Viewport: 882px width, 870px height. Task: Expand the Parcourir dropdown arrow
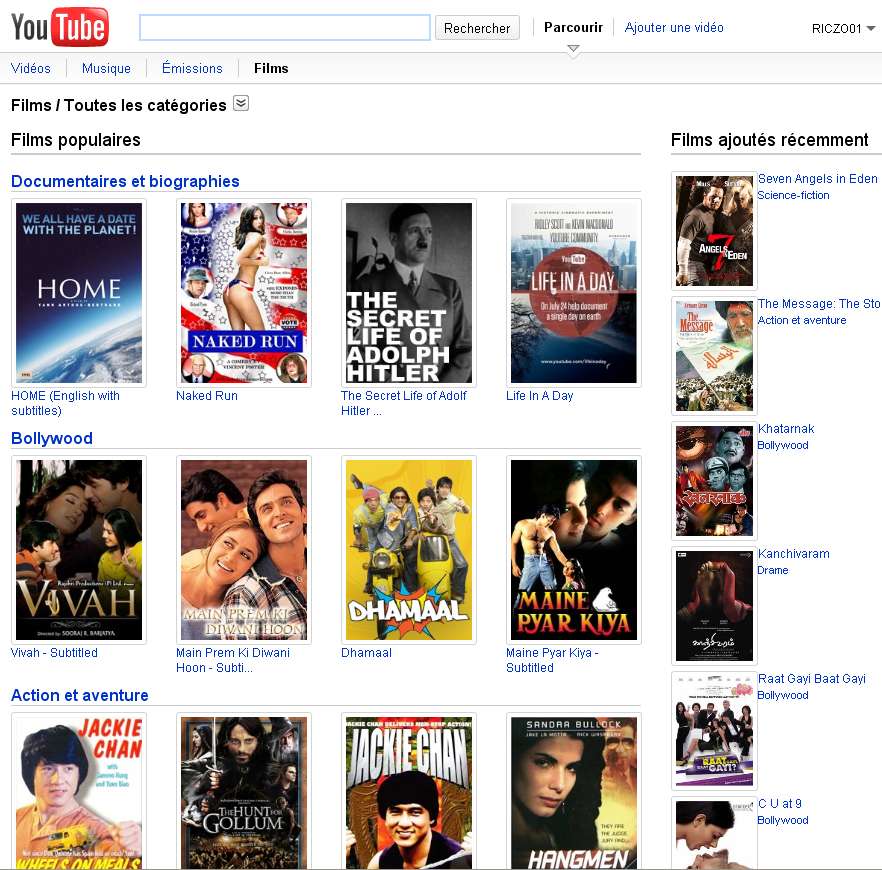click(573, 48)
